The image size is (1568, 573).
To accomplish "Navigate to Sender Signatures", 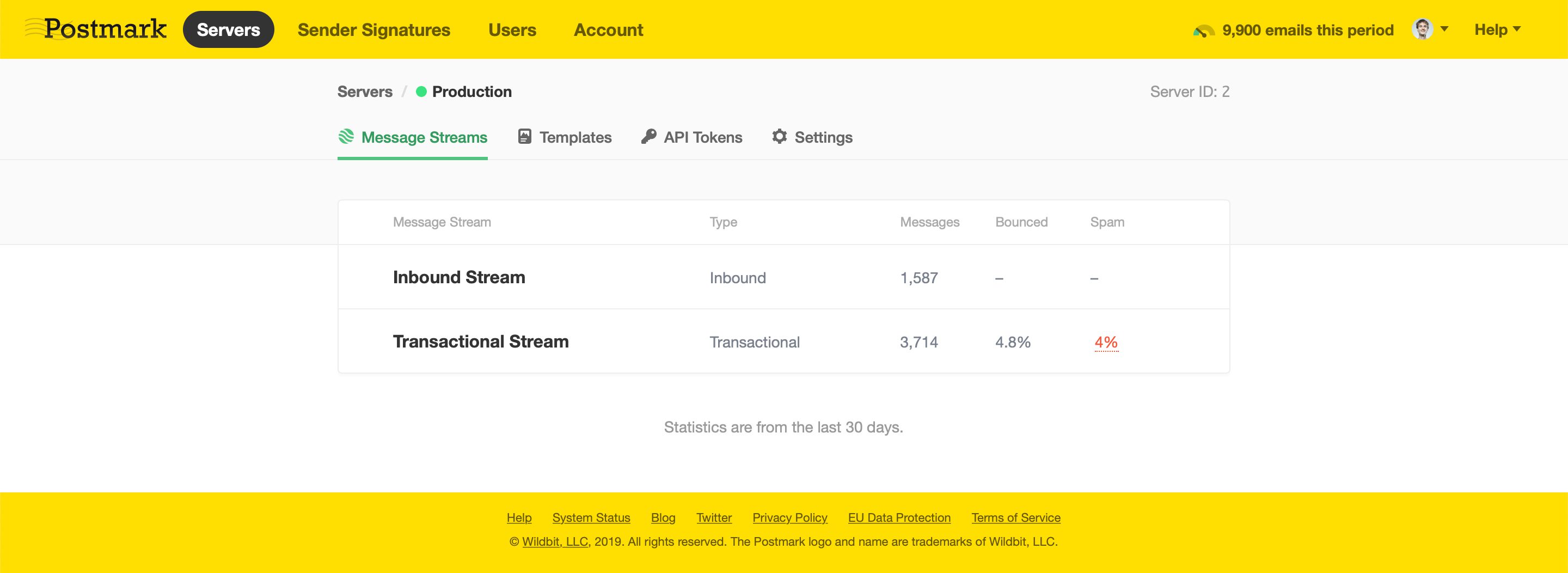I will click(373, 29).
